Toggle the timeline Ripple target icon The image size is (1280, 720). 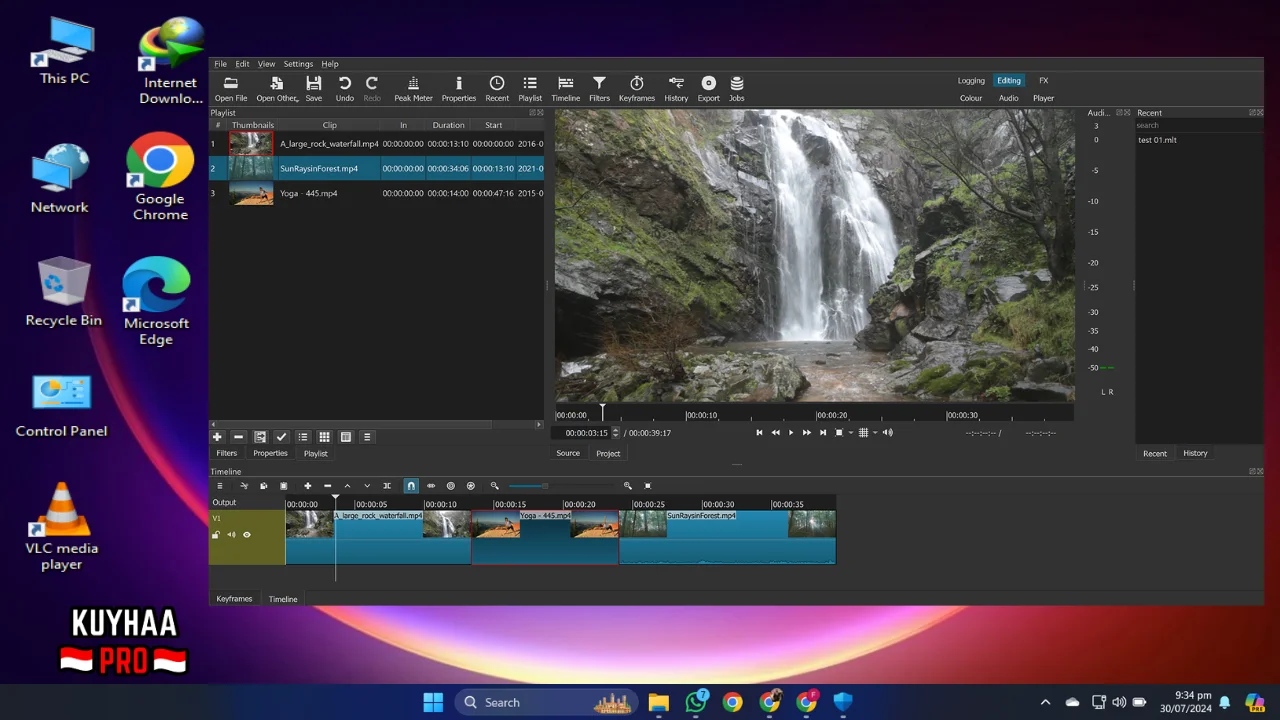(451, 486)
